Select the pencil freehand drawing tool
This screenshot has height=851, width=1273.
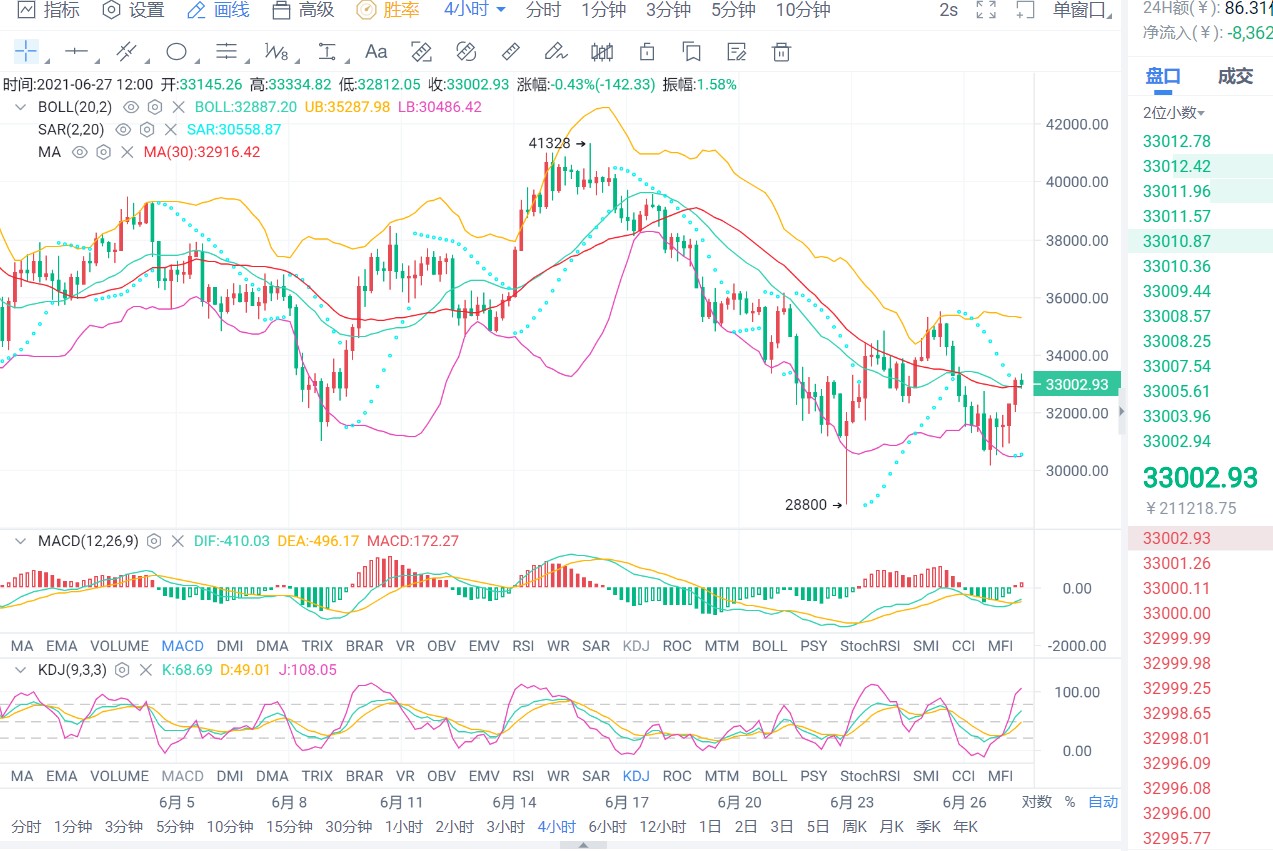click(x=555, y=52)
